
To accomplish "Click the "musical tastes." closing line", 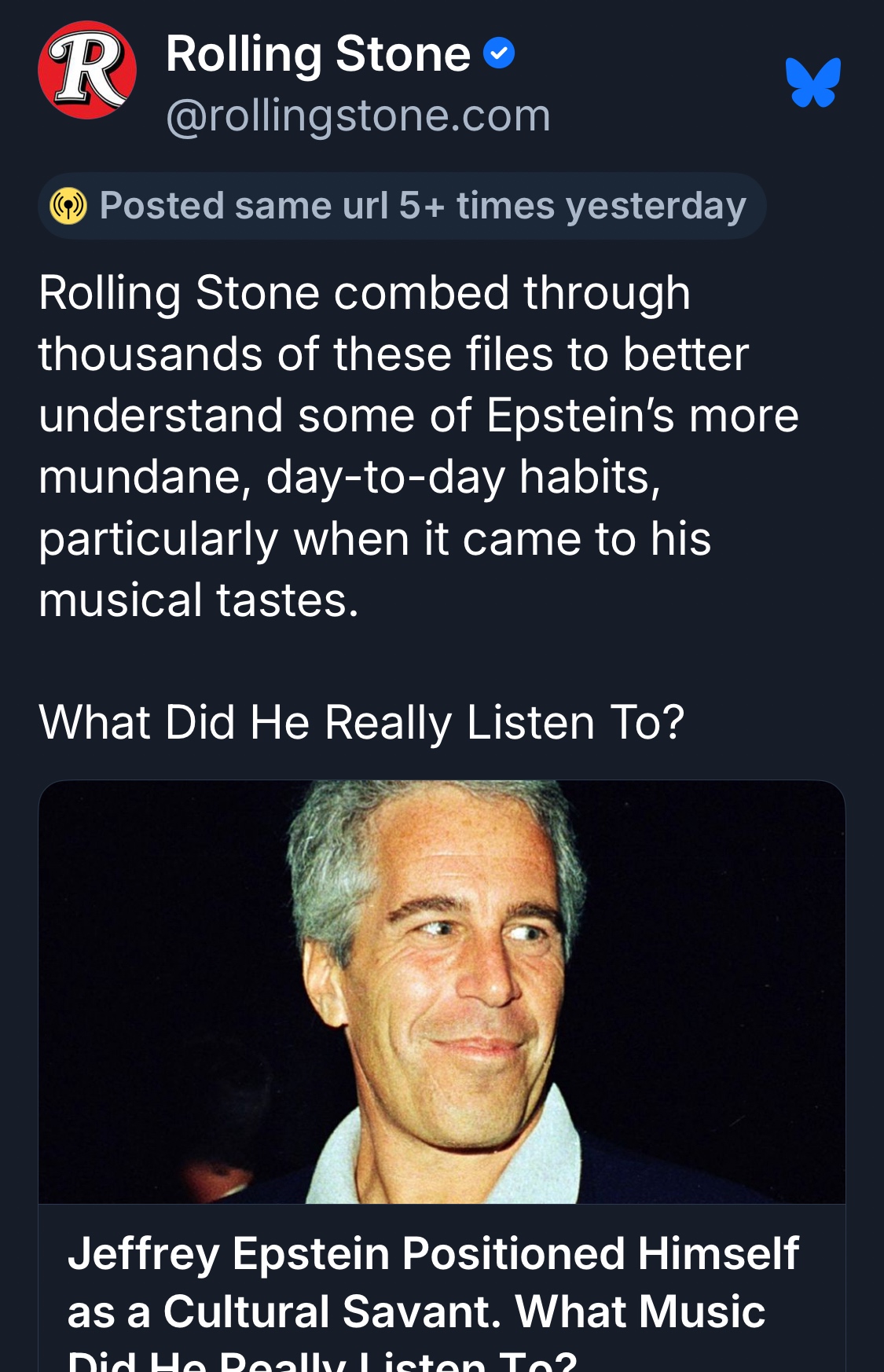I will (x=198, y=600).
